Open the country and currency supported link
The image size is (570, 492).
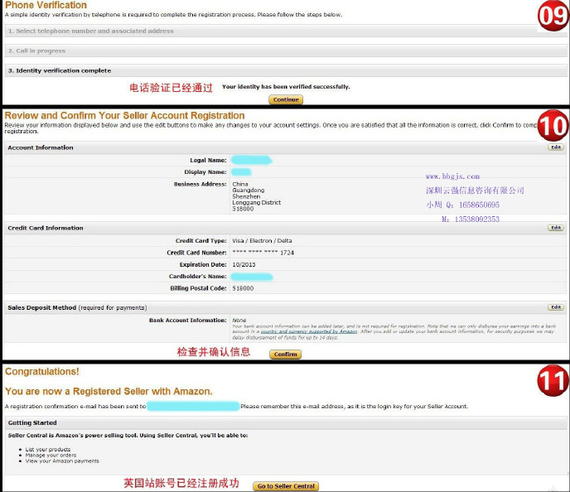[309, 331]
